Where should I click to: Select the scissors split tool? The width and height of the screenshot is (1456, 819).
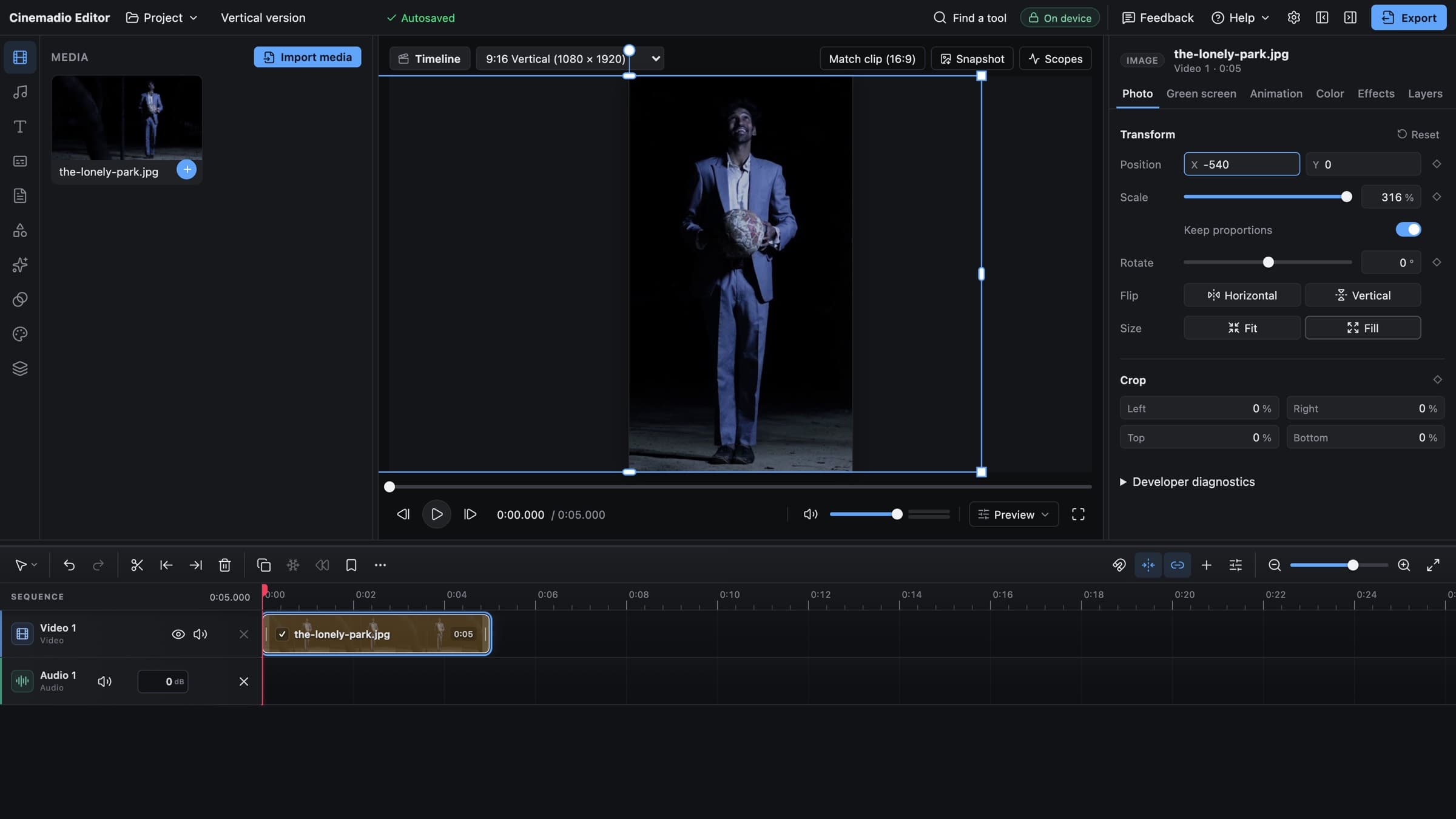click(136, 565)
